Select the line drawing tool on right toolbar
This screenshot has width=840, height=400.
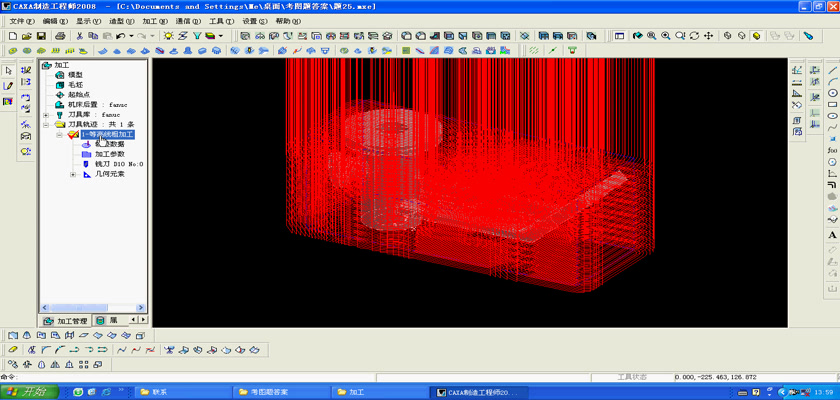832,70
